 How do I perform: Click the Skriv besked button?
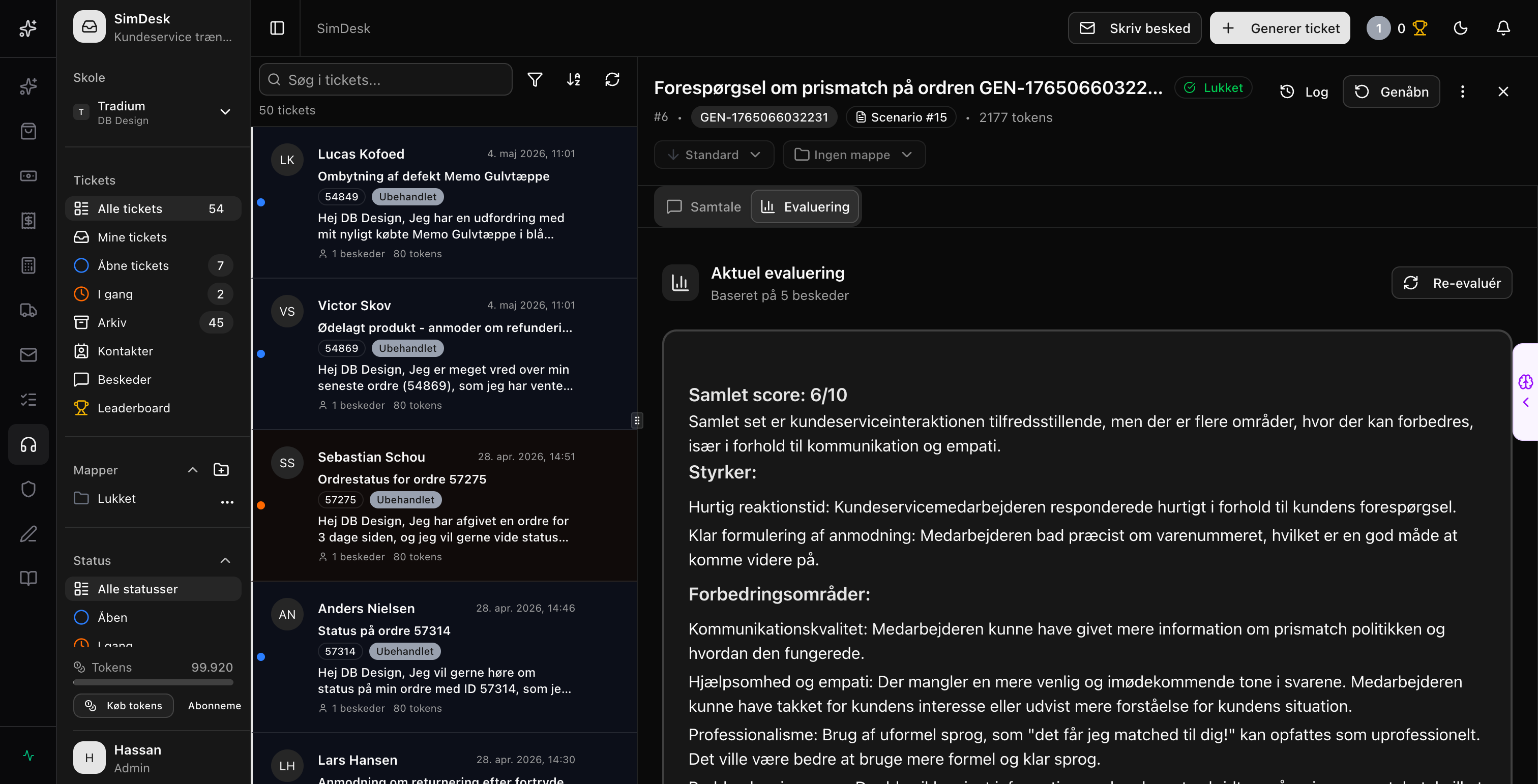click(1134, 28)
